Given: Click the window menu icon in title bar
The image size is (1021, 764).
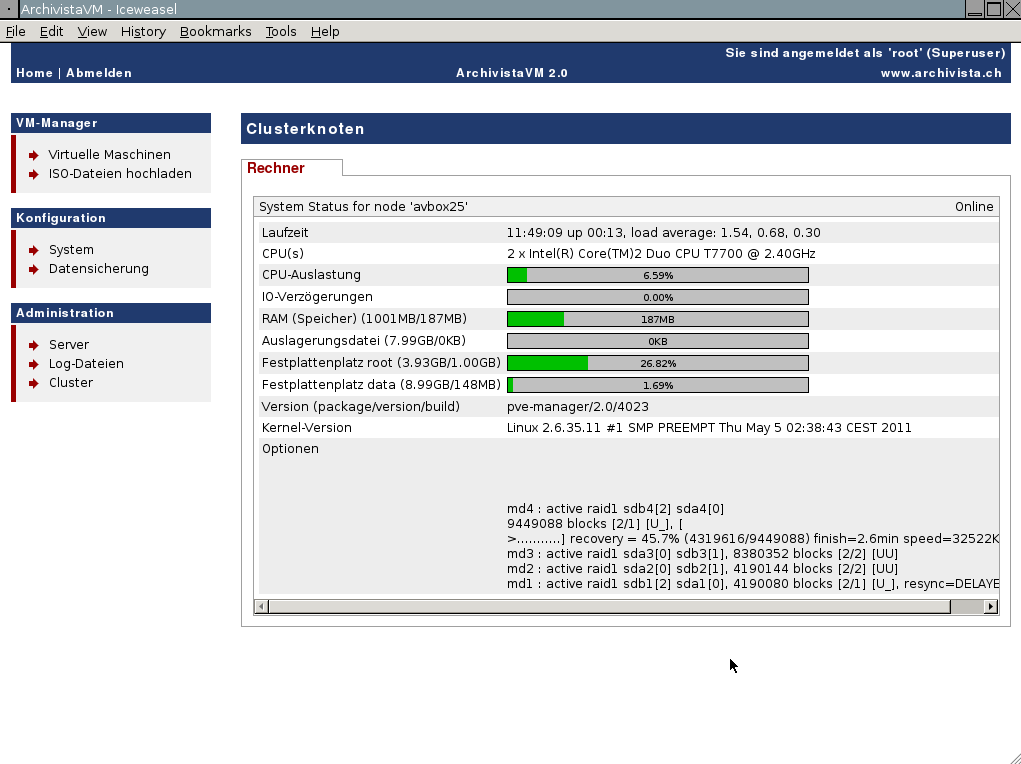Looking at the screenshot, I should click(x=9, y=9).
